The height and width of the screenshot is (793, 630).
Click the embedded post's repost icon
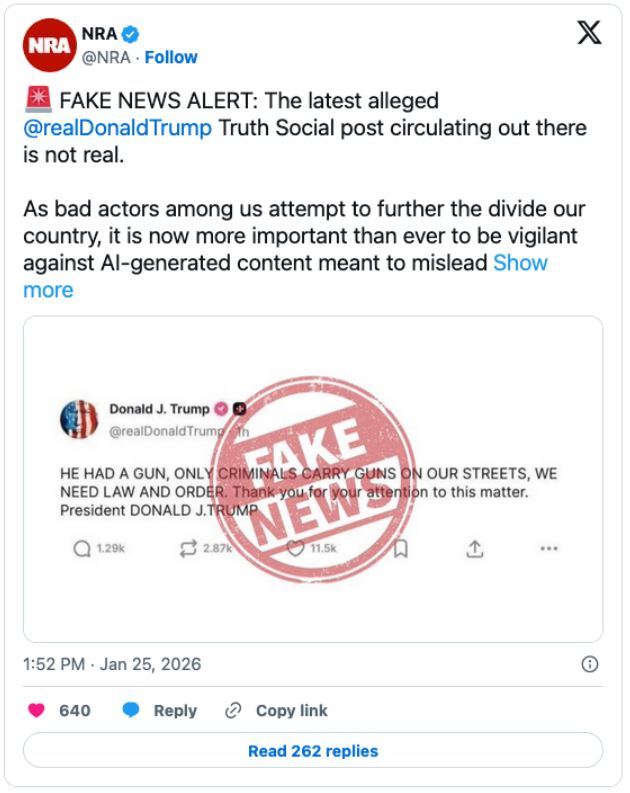click(186, 548)
